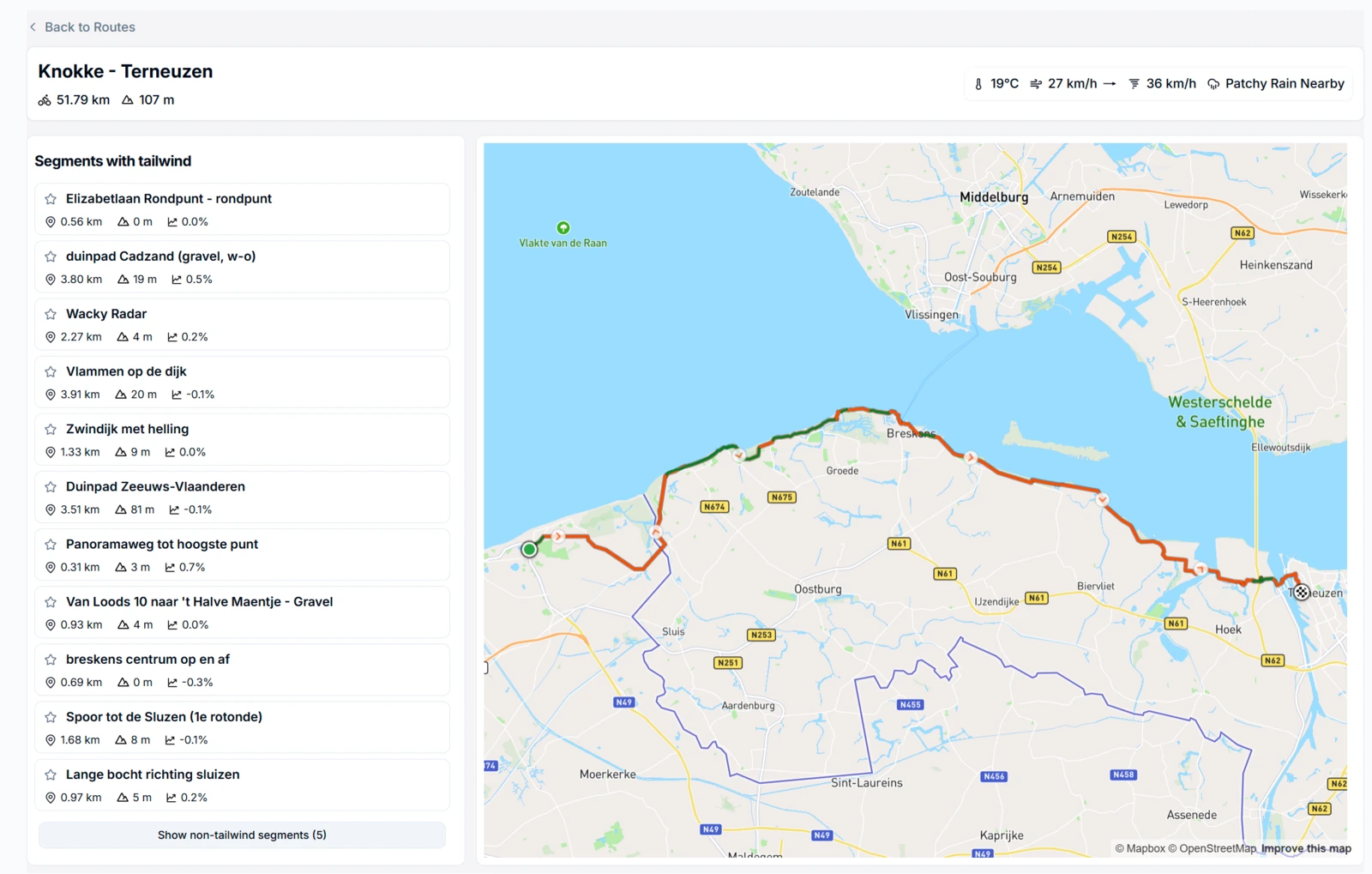Select the Vlammen op de dijk segment title
This screenshot has width=1372, height=874.
(126, 371)
